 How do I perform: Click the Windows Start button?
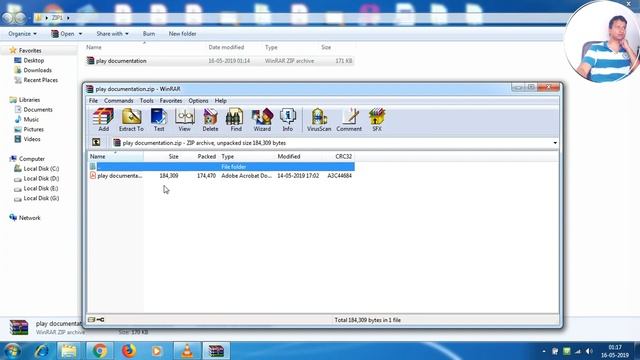point(12,351)
